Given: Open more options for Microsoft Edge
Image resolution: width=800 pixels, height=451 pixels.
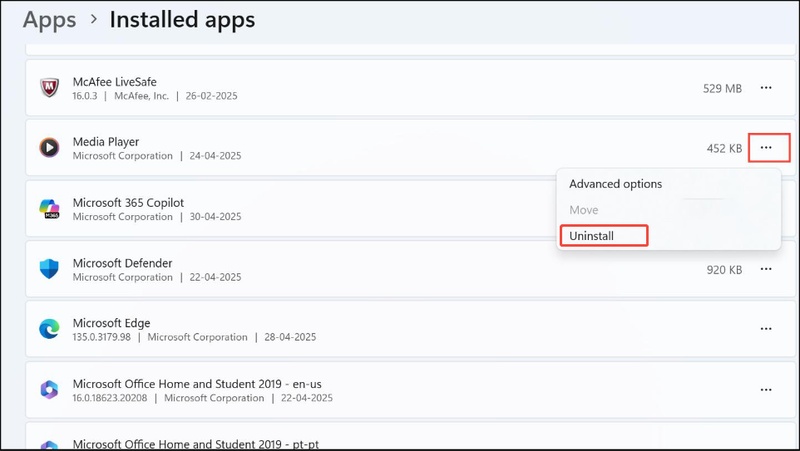Looking at the screenshot, I should tap(766, 329).
